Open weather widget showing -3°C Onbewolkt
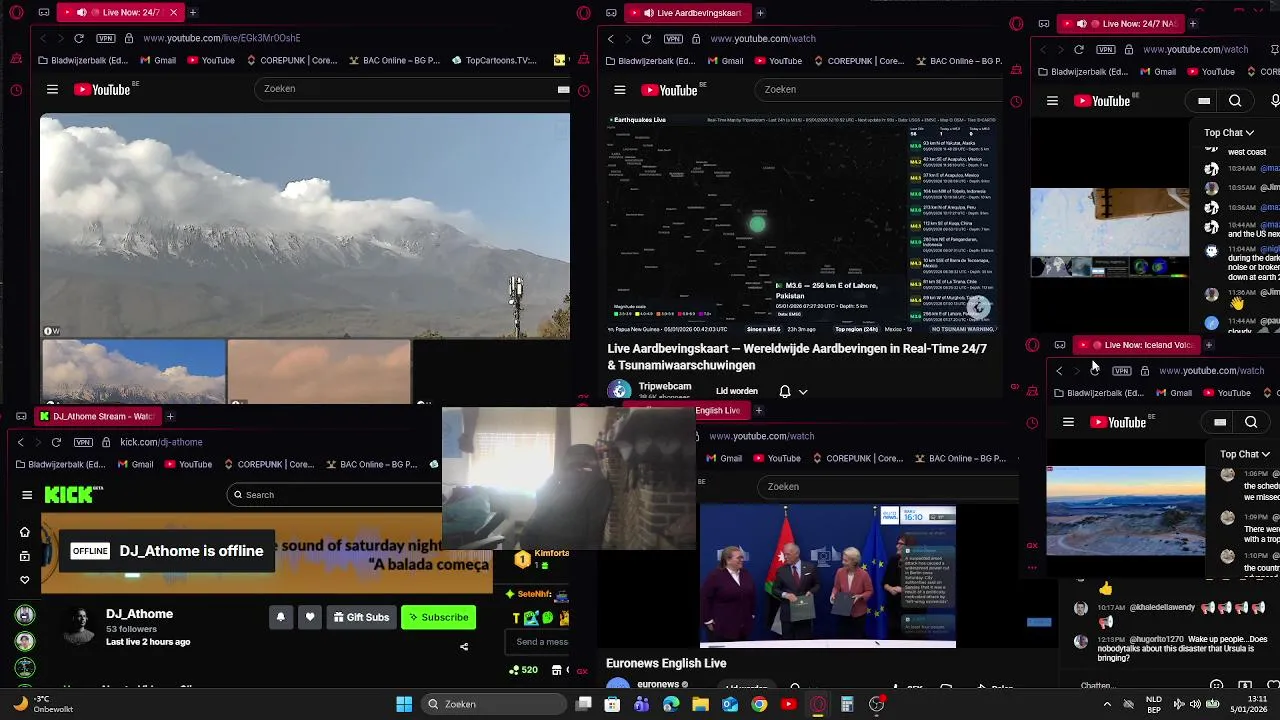Image resolution: width=1280 pixels, height=720 pixels. pyautogui.click(x=43, y=704)
